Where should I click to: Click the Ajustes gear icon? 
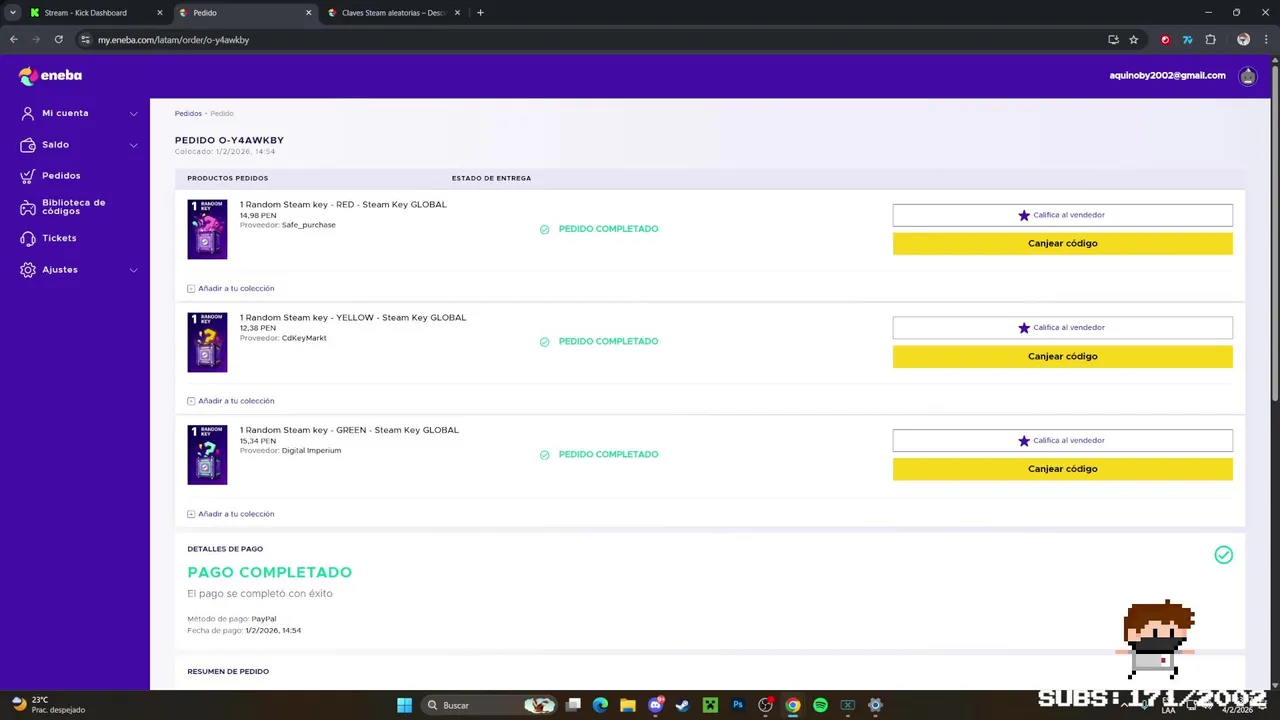(x=28, y=270)
